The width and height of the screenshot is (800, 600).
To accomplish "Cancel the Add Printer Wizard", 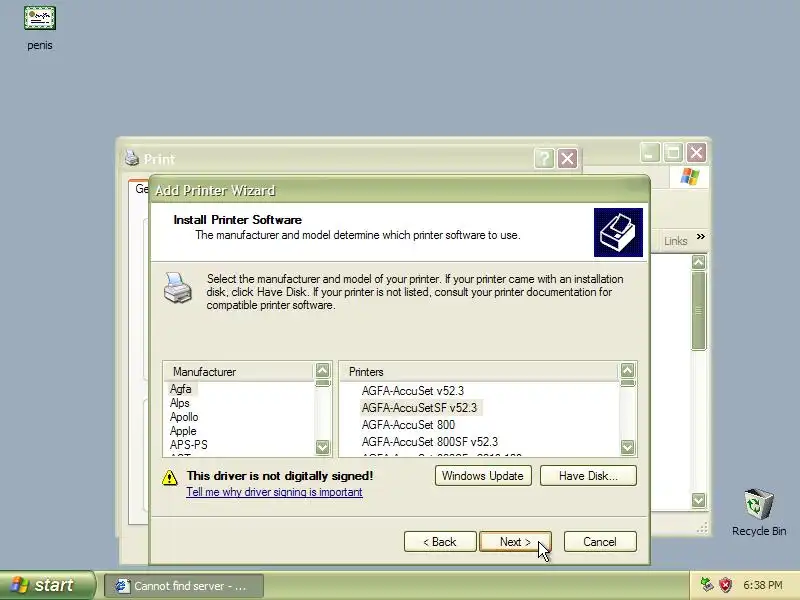I will click(x=600, y=541).
